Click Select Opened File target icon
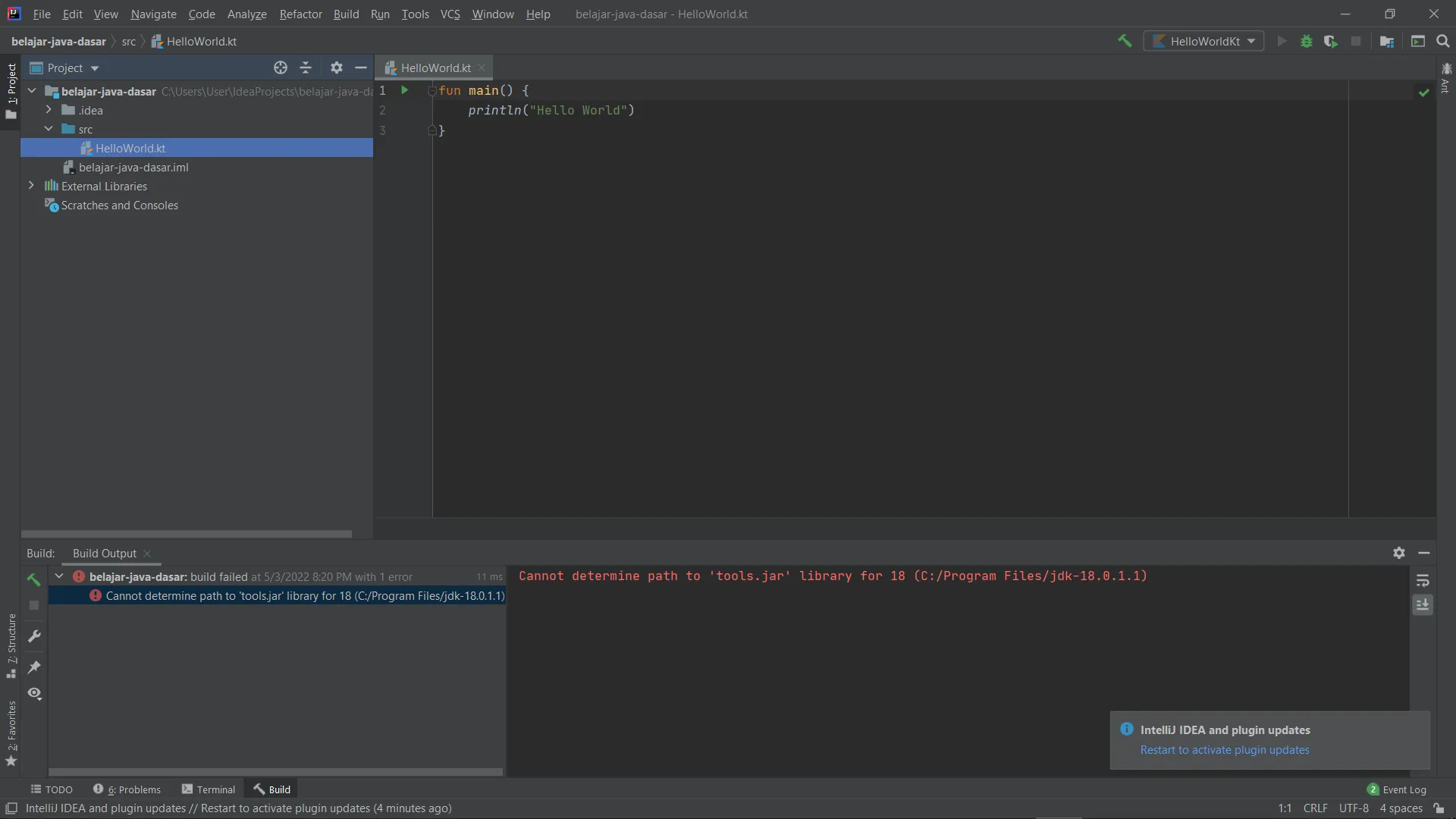The image size is (1456, 819). tap(281, 67)
